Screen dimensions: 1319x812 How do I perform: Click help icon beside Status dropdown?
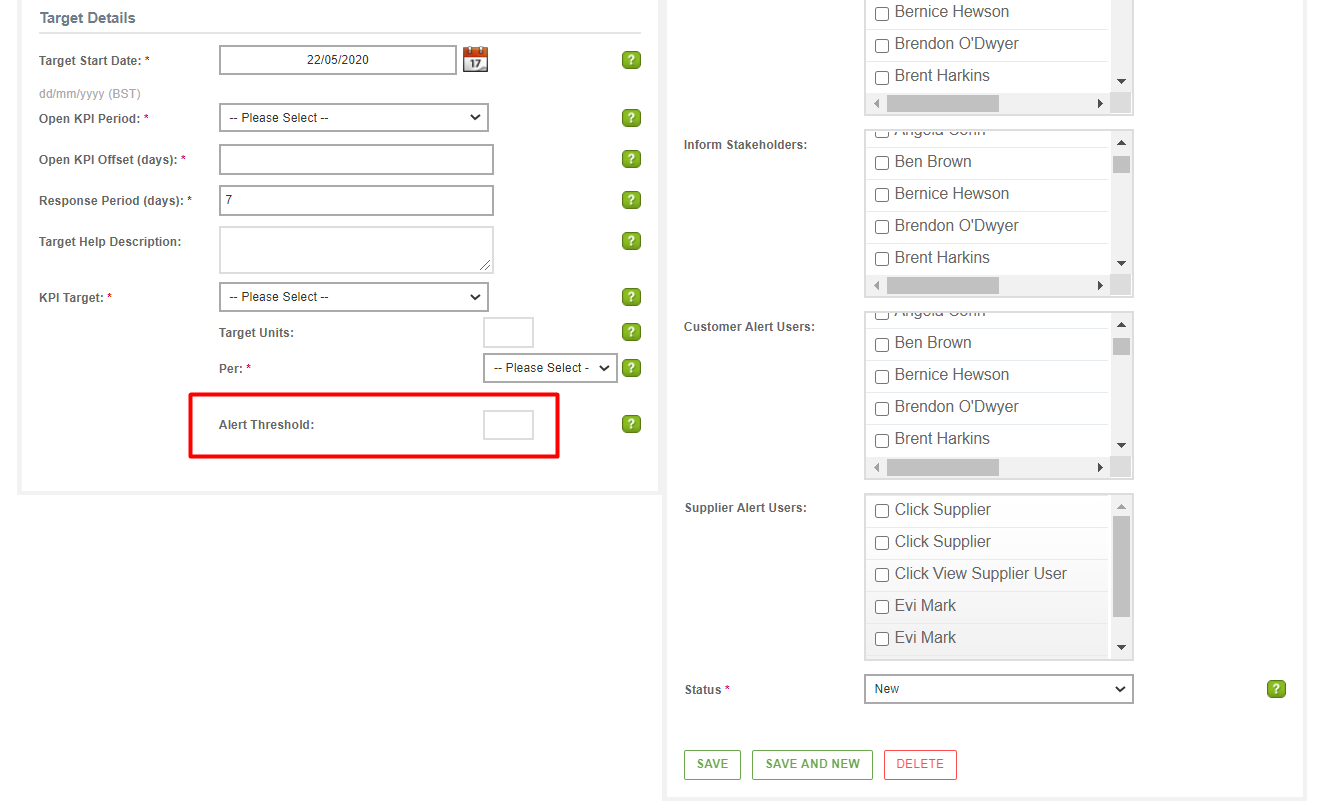click(1275, 689)
